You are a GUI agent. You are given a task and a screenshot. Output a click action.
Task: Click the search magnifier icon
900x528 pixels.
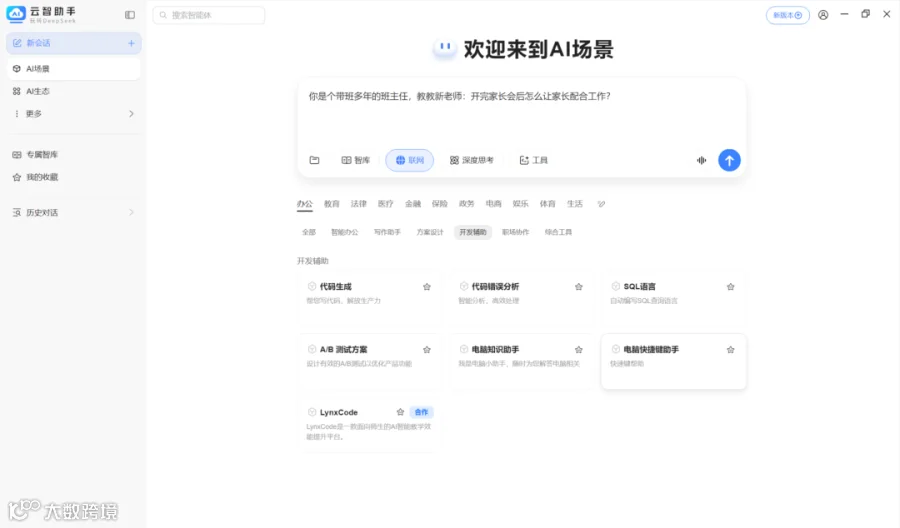(x=163, y=15)
